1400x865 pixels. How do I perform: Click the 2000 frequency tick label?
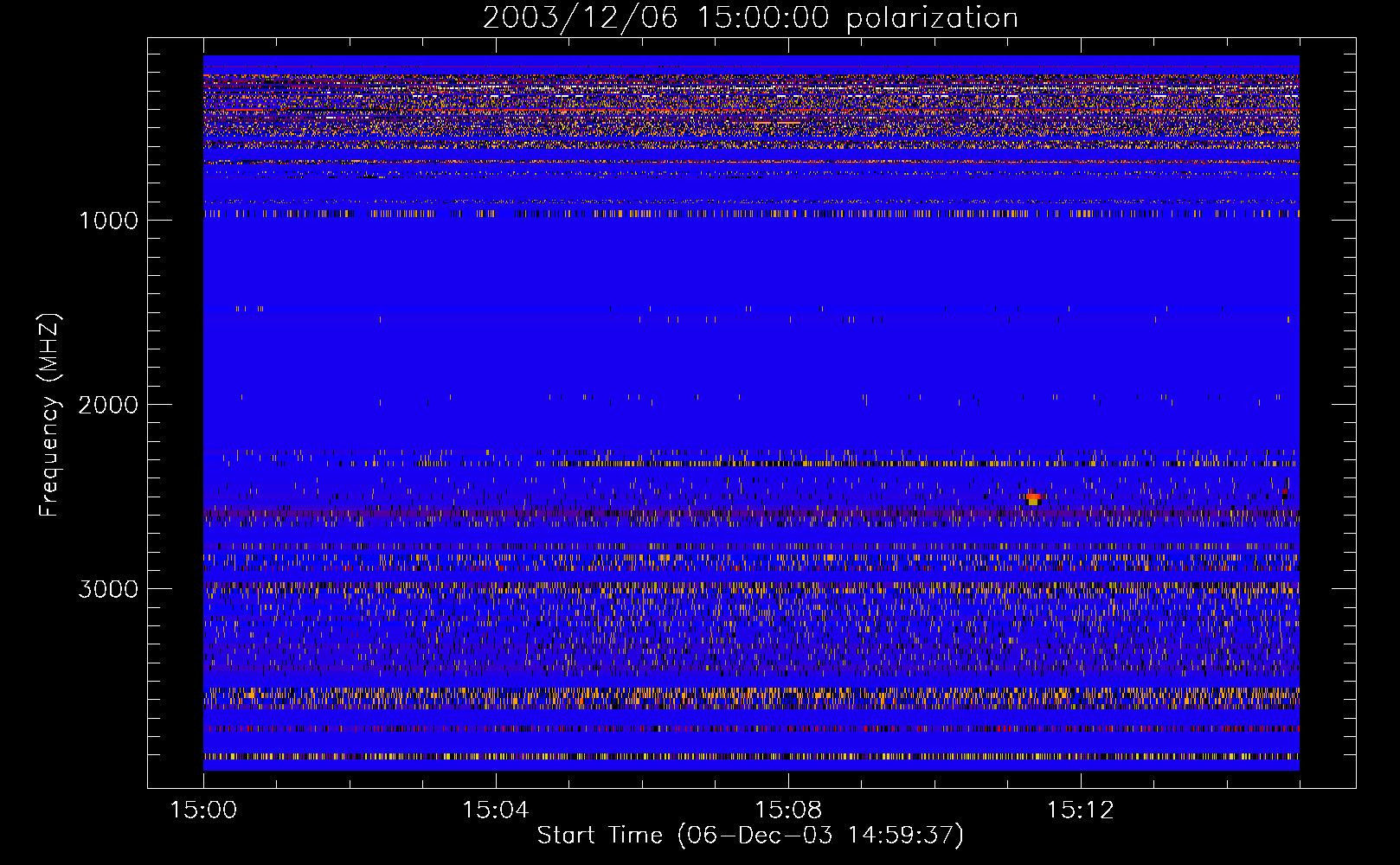point(108,405)
